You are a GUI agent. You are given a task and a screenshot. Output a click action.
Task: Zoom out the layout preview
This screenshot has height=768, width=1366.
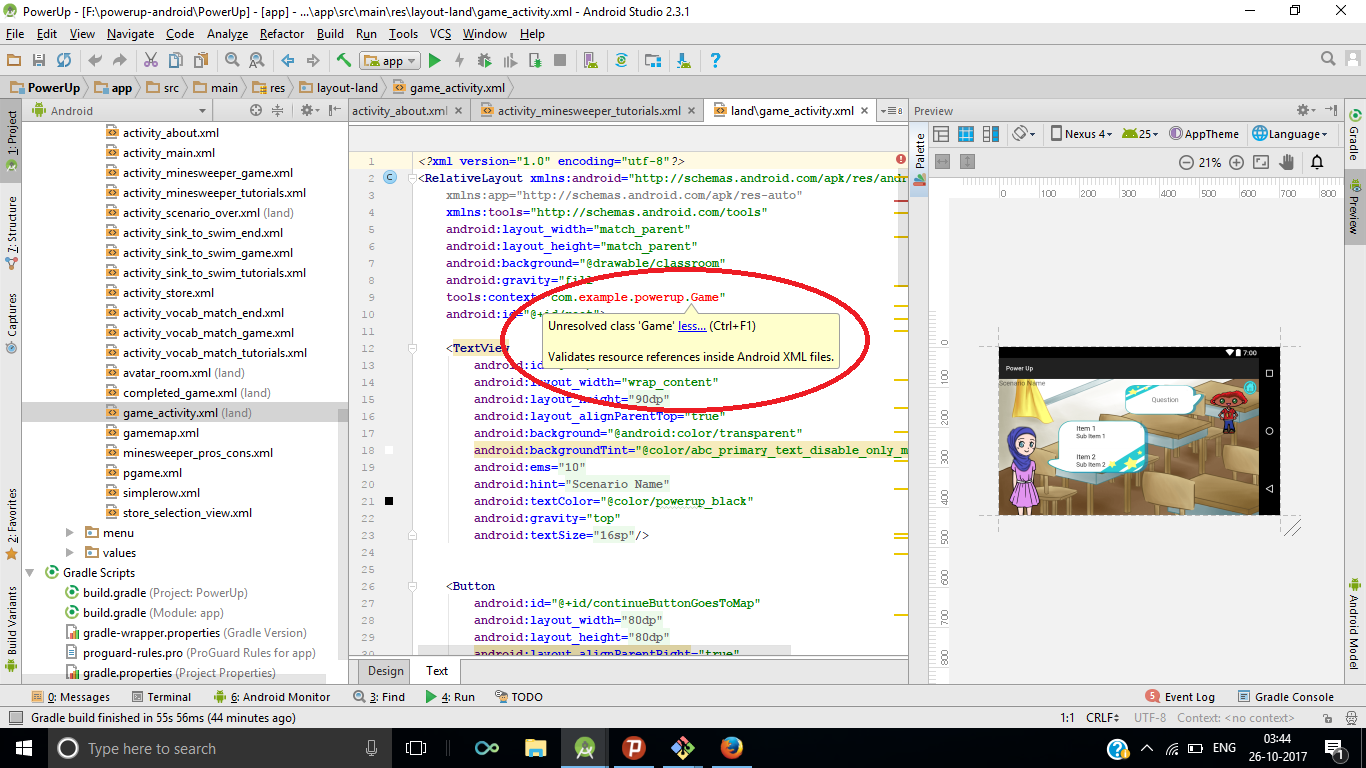1186,162
